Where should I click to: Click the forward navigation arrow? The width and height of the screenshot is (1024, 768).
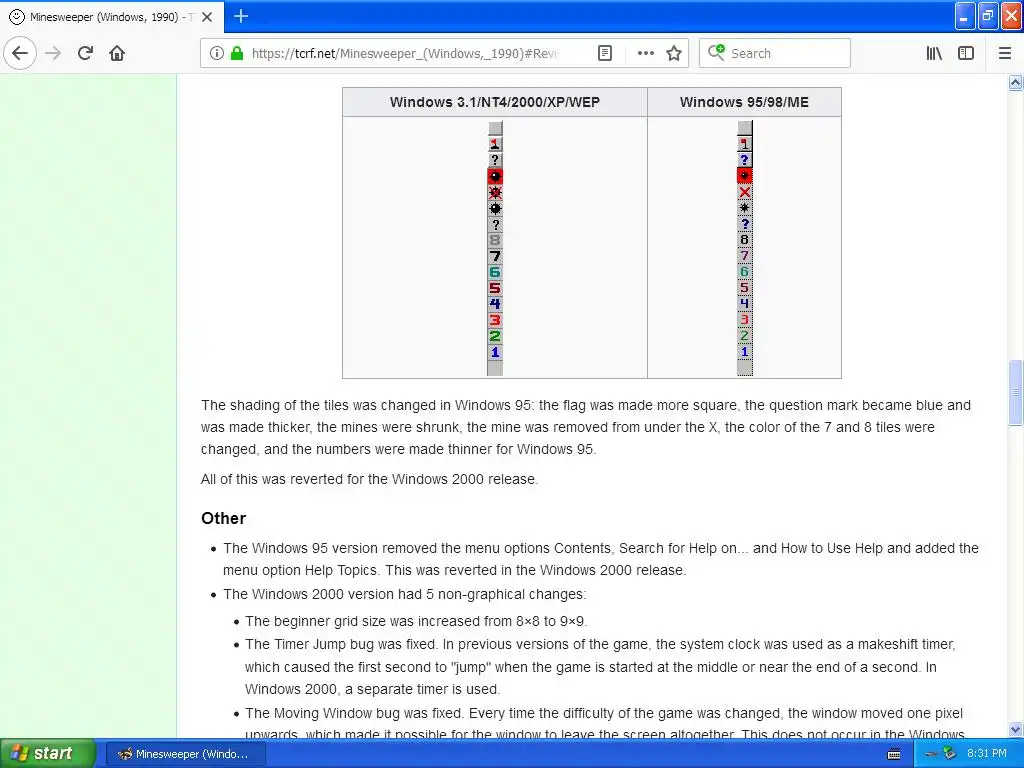[x=53, y=53]
